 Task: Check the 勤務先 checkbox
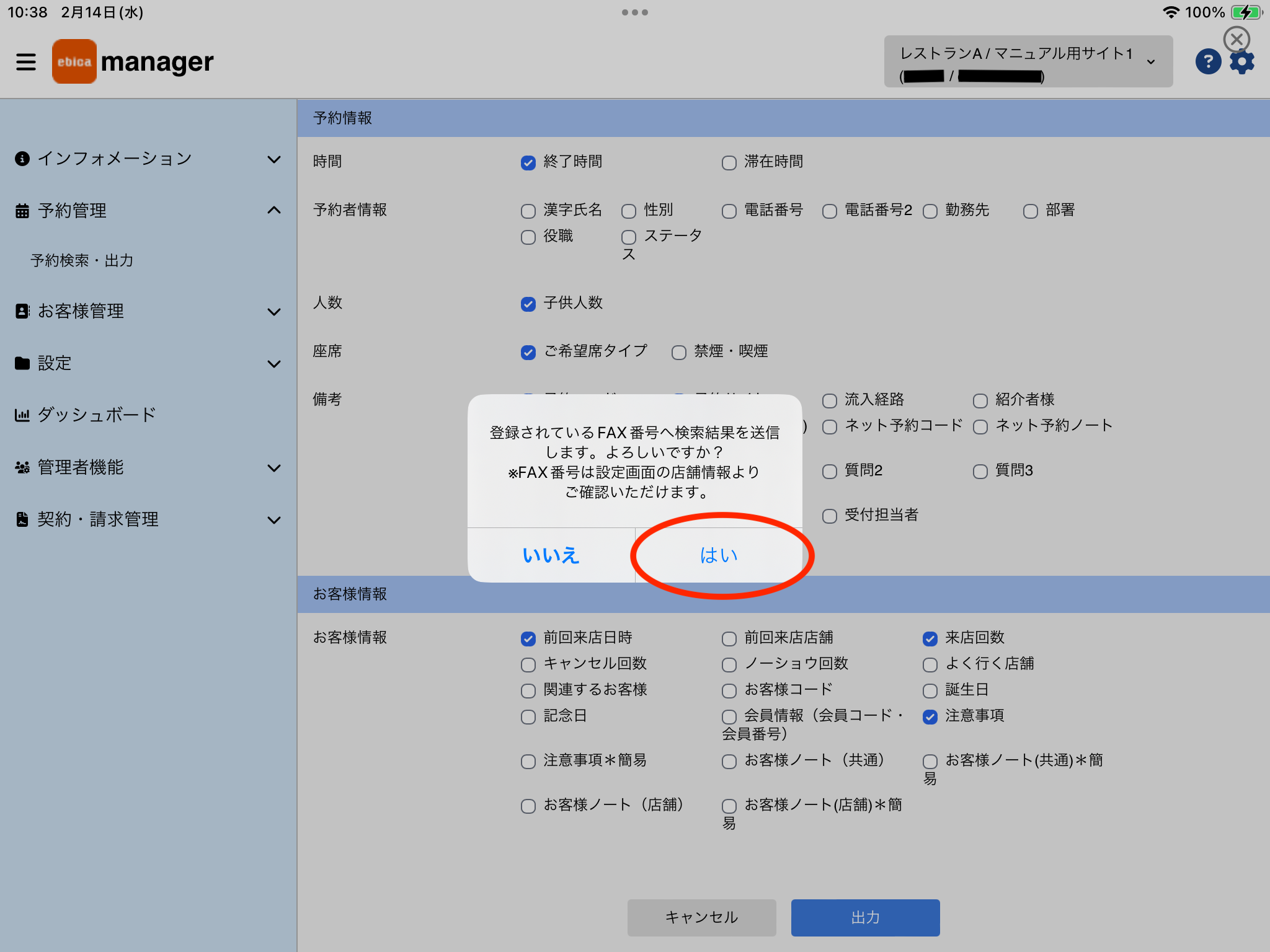point(930,211)
